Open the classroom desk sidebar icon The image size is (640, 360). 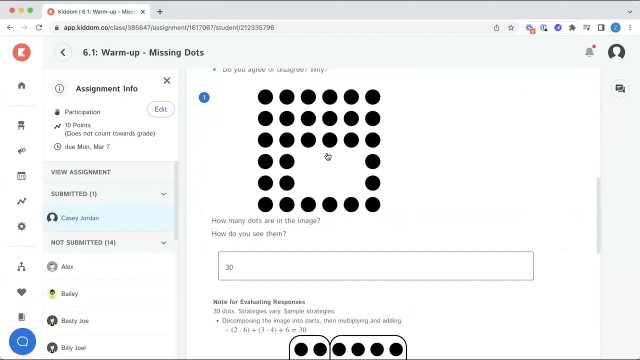pyautogui.click(x=21, y=125)
